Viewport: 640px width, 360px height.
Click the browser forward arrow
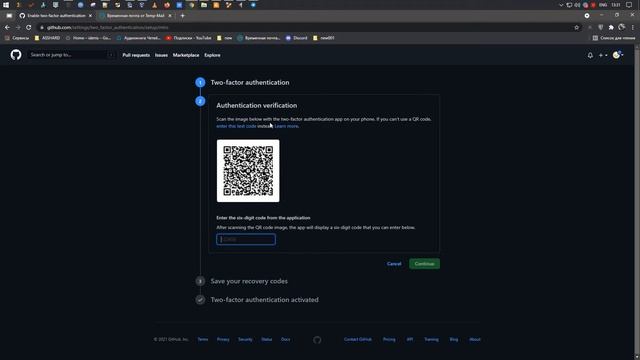(x=18, y=27)
